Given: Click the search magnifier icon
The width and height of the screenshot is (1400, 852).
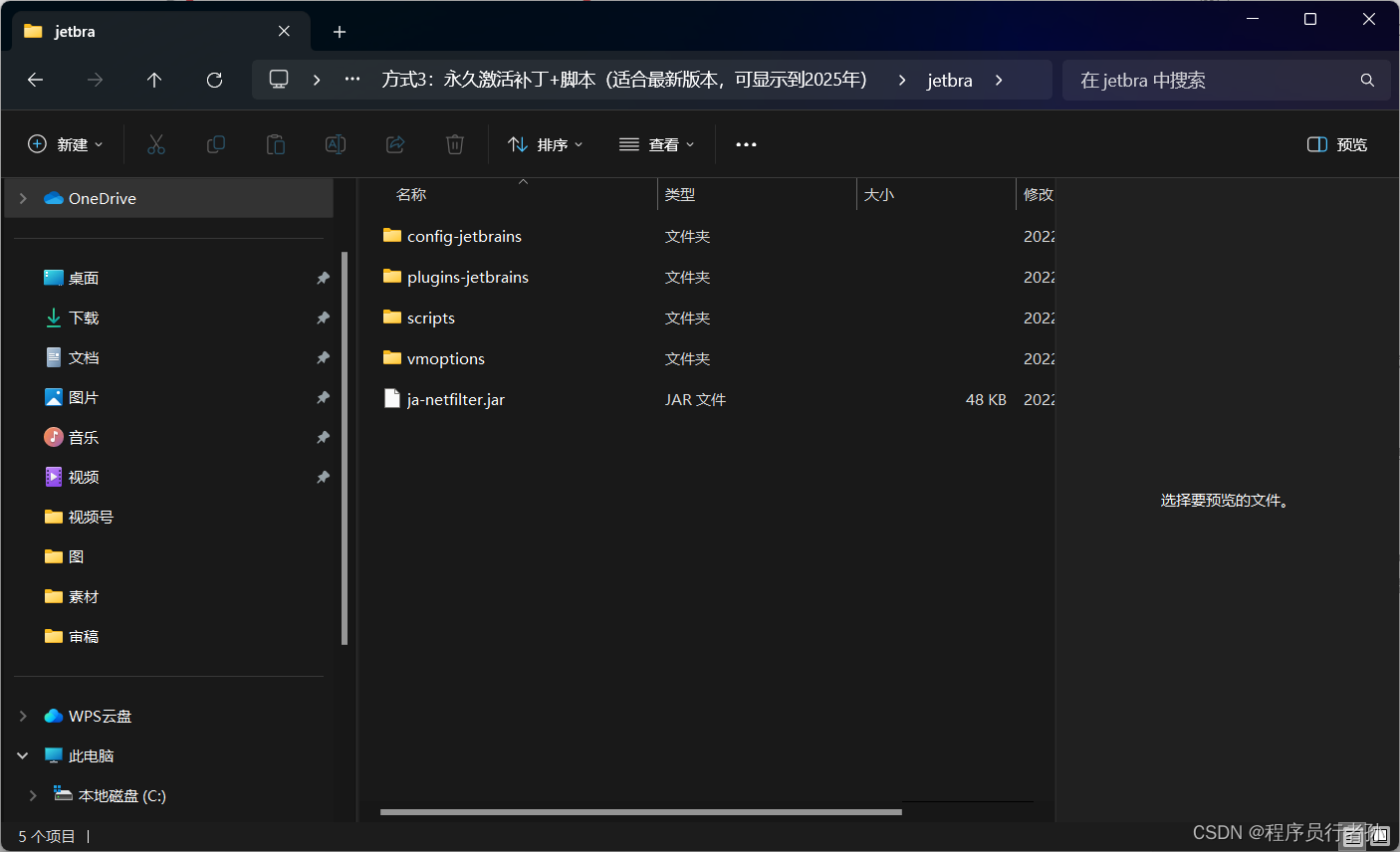Looking at the screenshot, I should tap(1367, 80).
